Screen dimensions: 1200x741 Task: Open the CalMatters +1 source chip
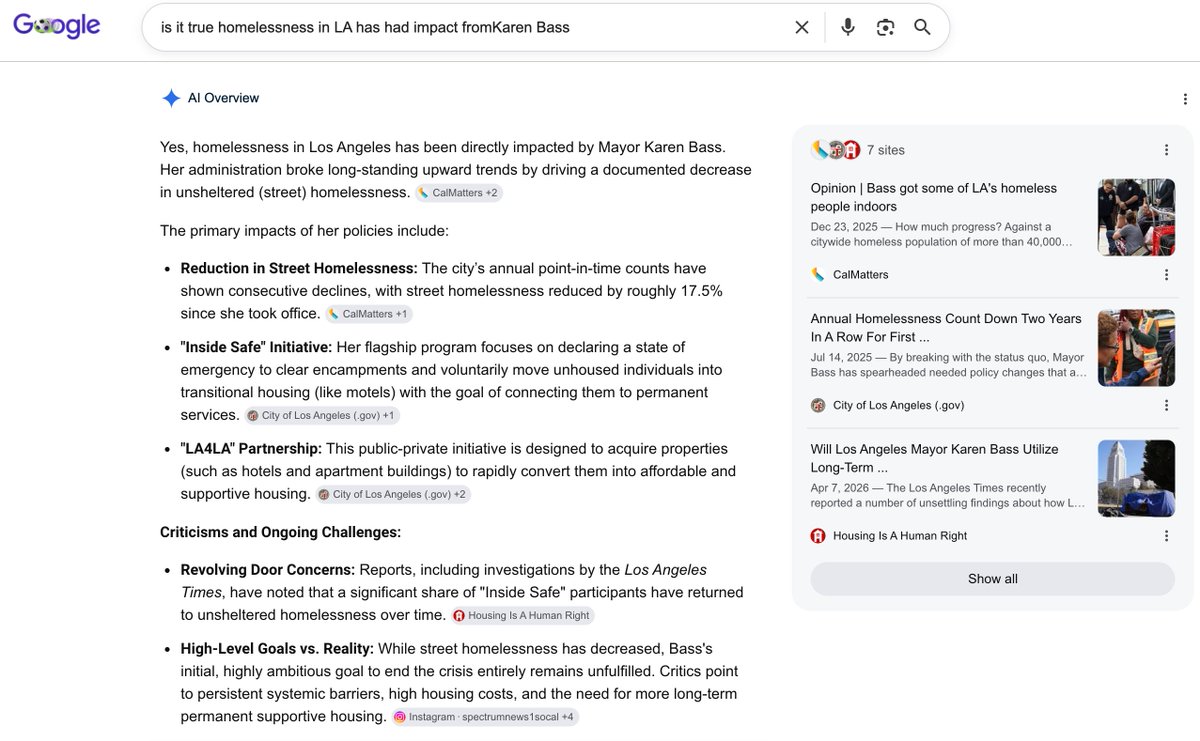pos(369,314)
